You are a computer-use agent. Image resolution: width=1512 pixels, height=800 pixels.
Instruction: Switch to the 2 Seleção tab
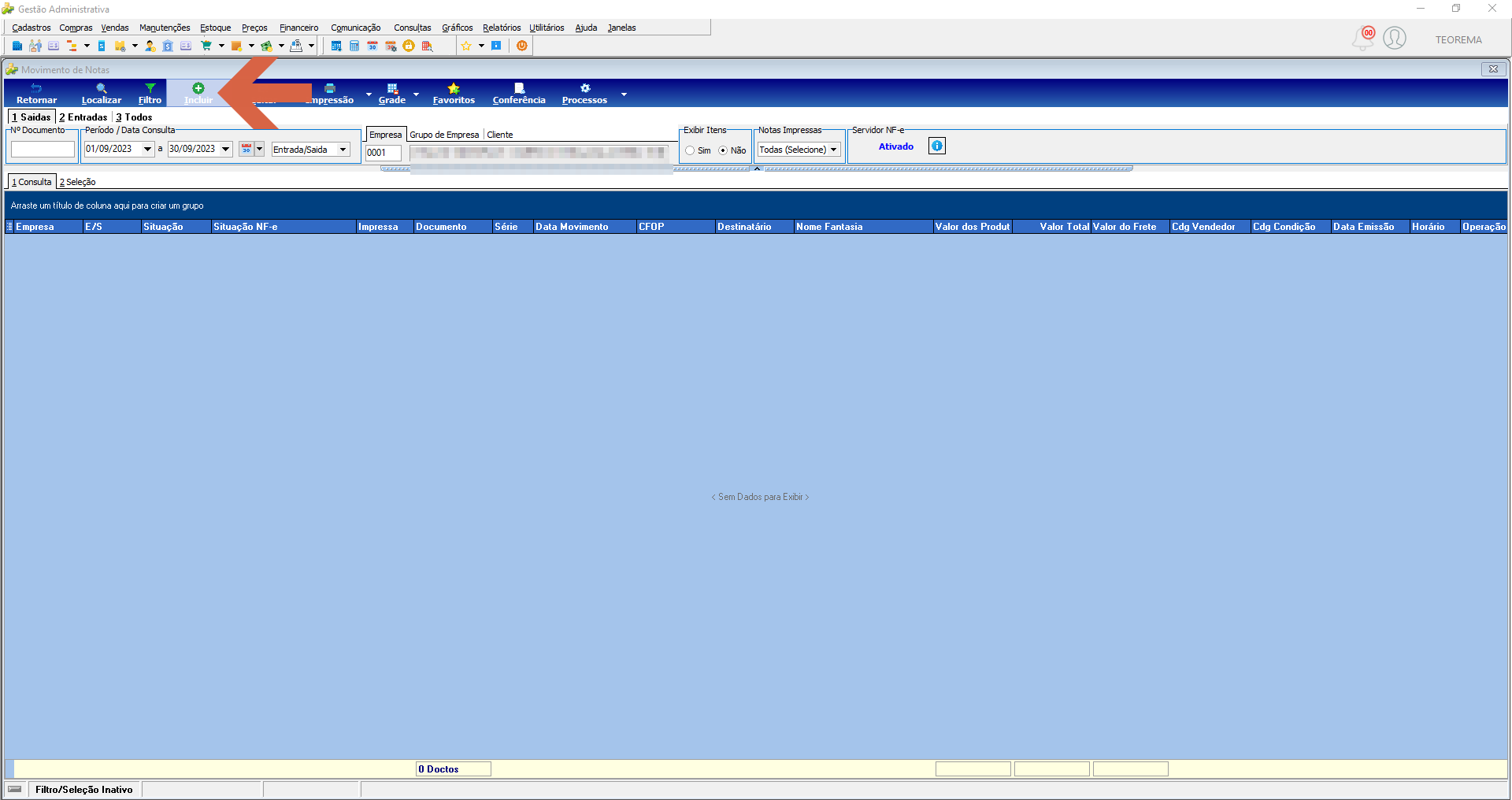pyautogui.click(x=78, y=182)
